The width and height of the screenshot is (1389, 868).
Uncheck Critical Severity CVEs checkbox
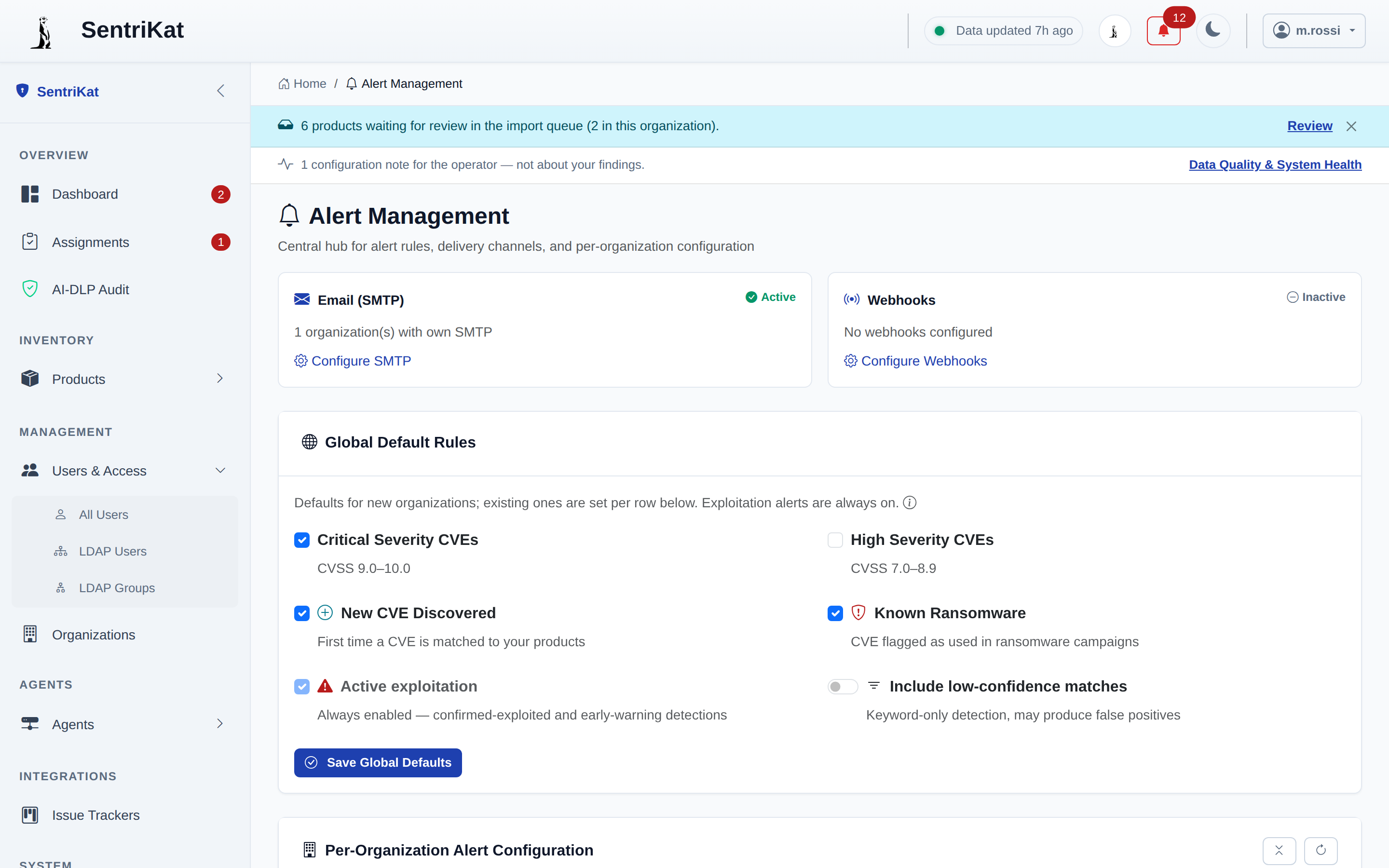point(302,540)
